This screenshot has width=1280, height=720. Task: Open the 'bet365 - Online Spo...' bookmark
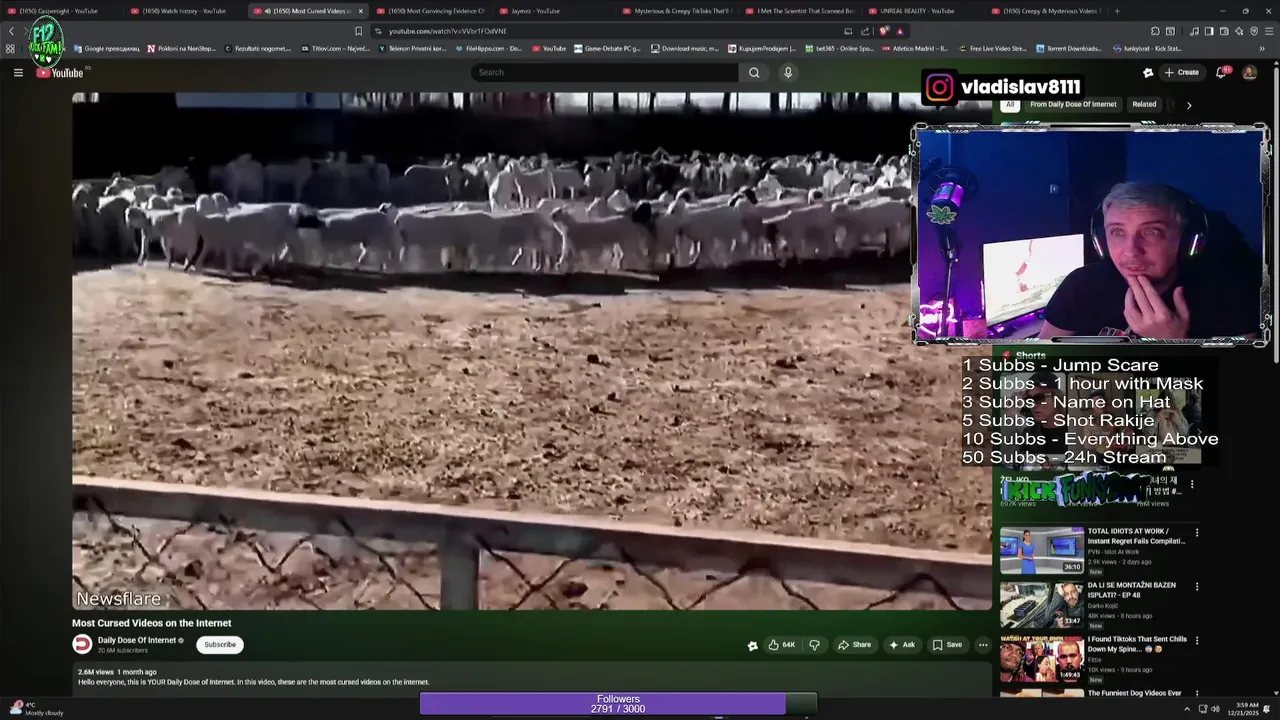839,48
